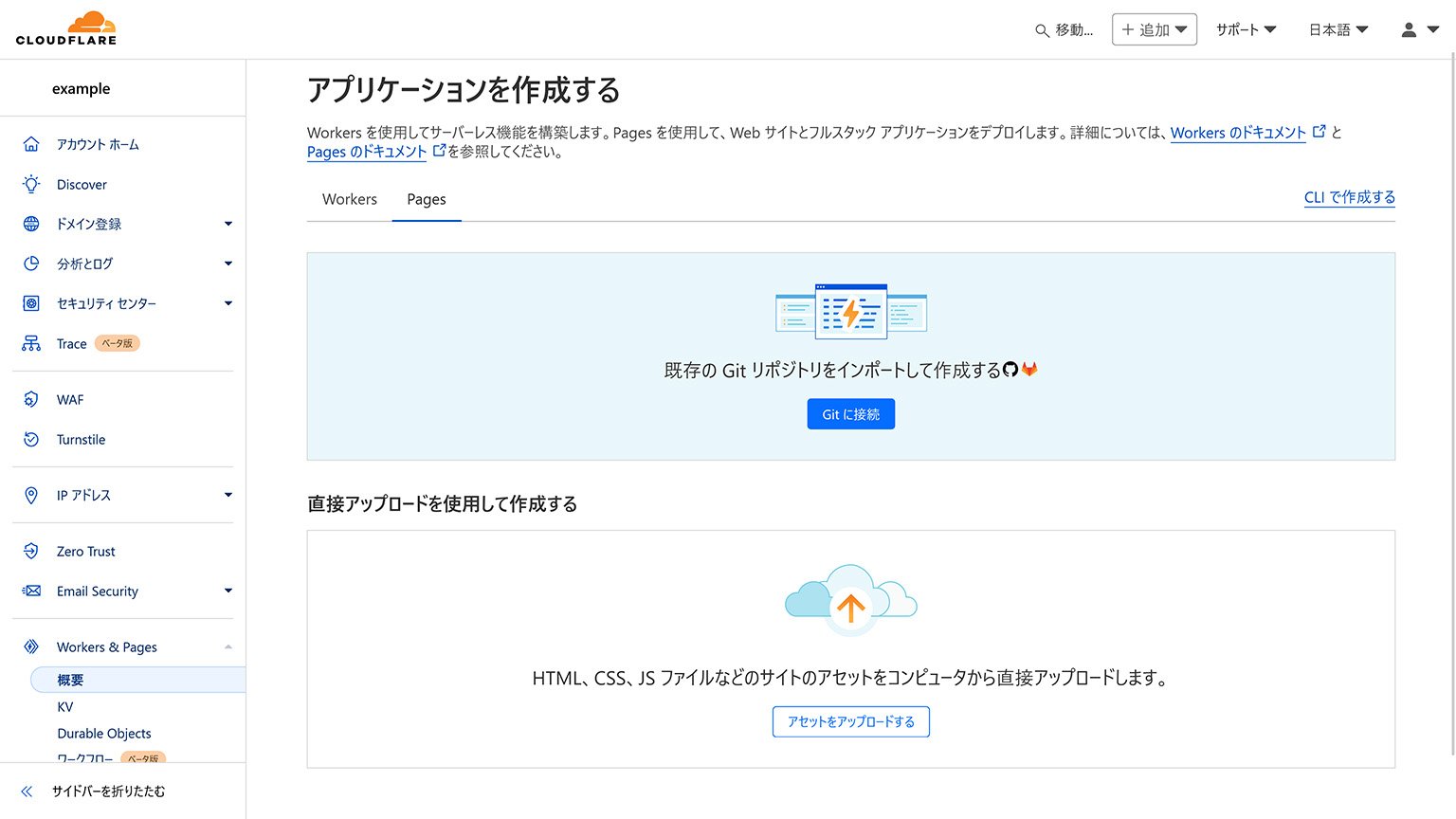Click the IP address pin icon

[x=31, y=495]
